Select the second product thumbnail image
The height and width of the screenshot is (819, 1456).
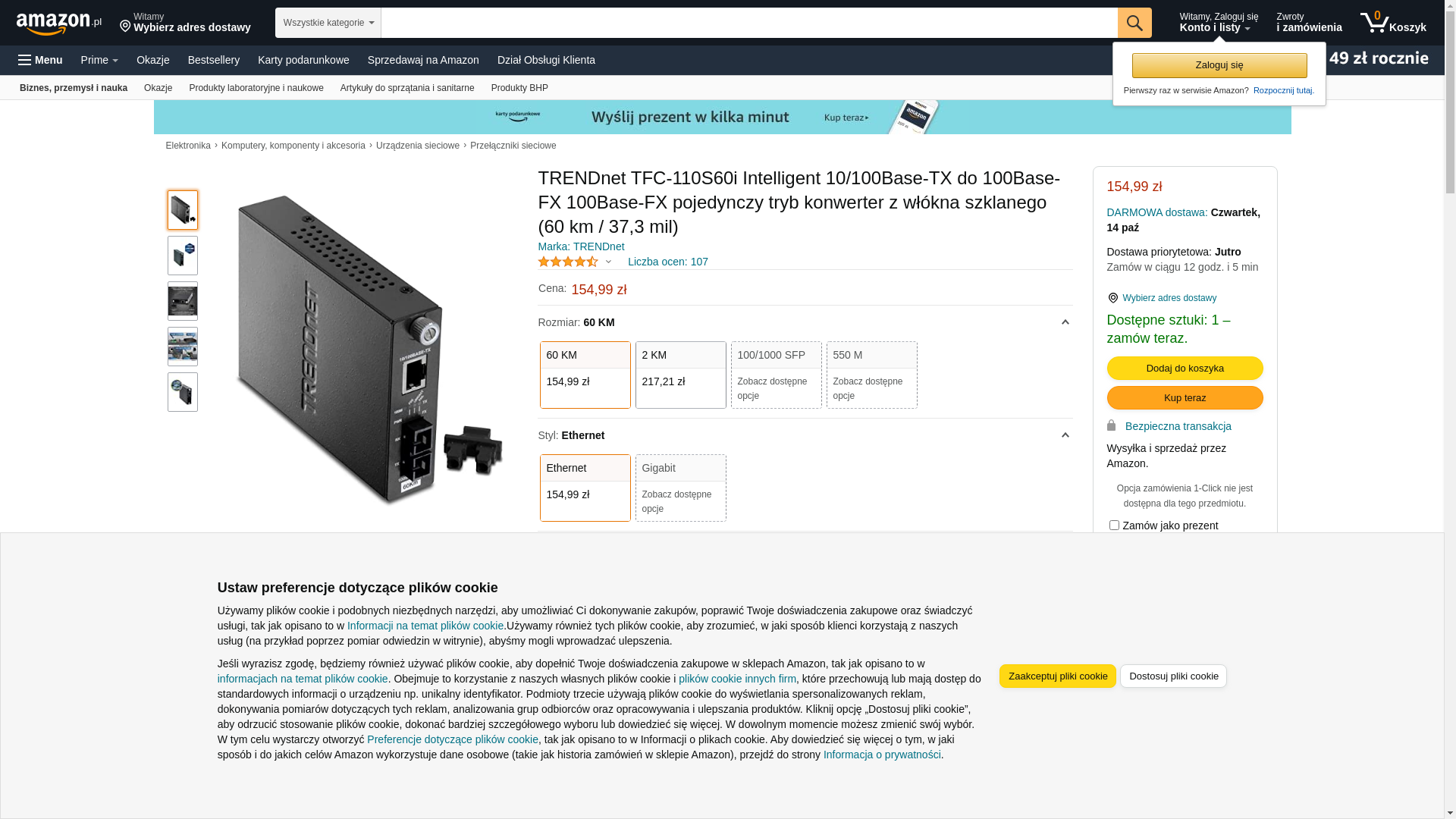pos(183,256)
